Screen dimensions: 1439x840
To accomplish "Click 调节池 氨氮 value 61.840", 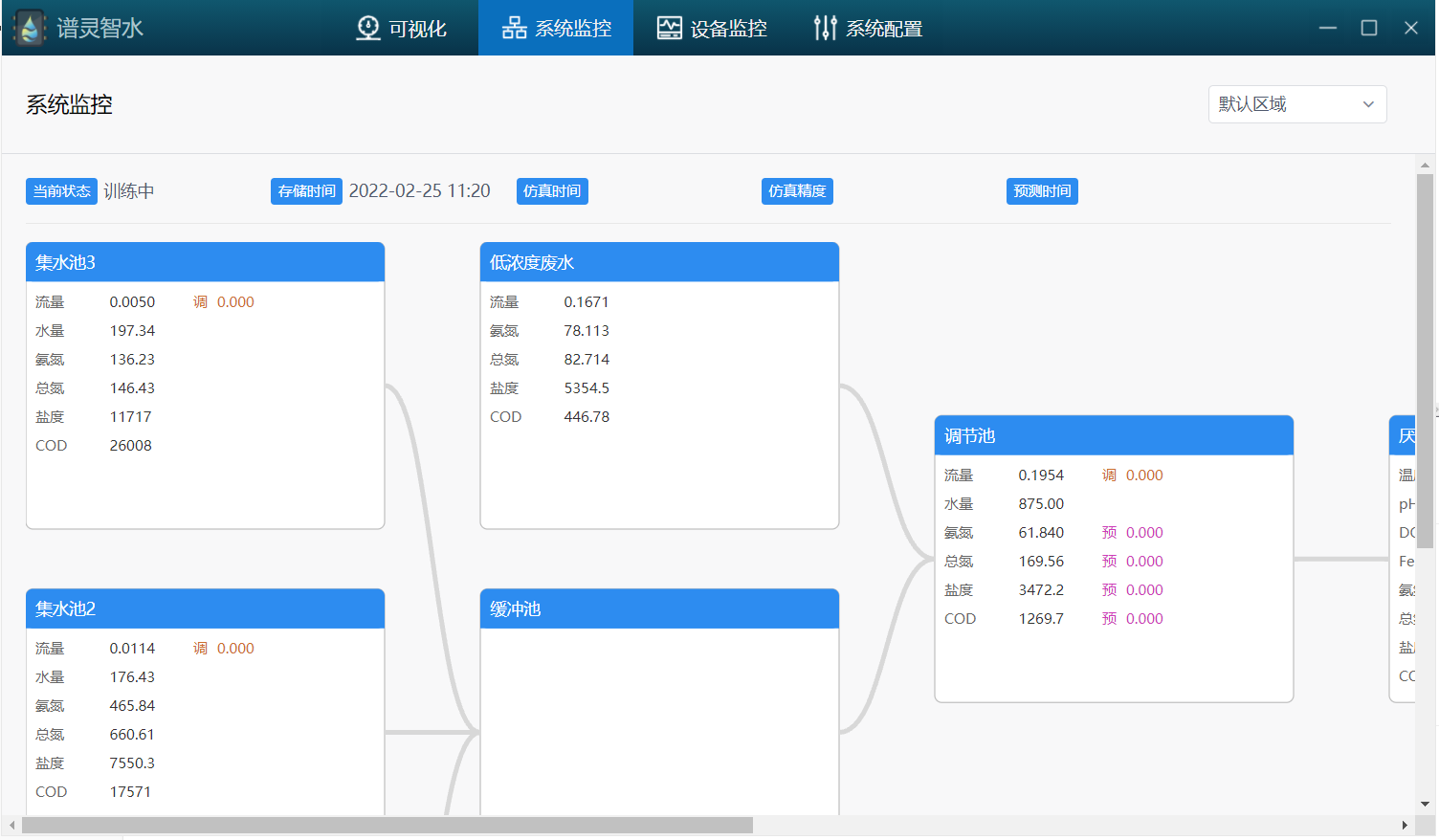I will [1041, 533].
